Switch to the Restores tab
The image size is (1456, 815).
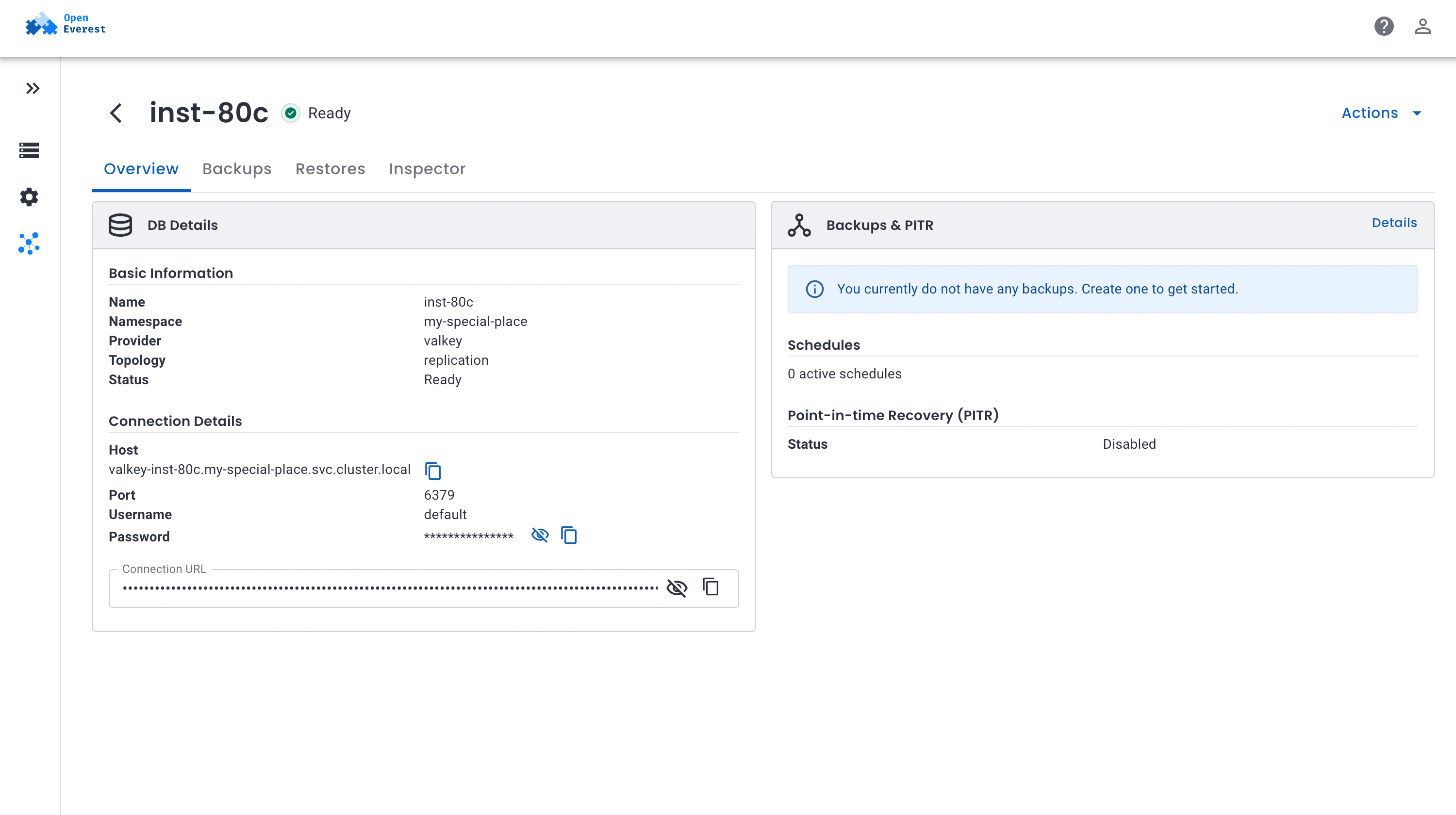tap(330, 169)
